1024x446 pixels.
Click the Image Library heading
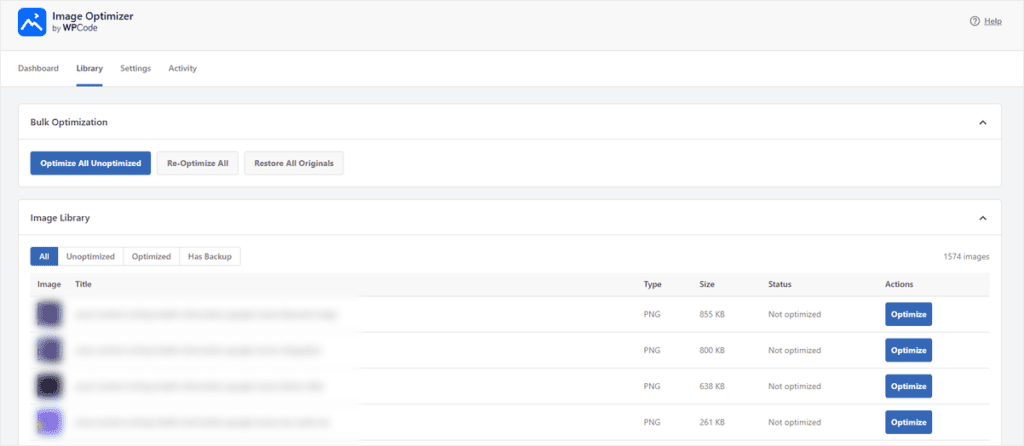[60, 218]
